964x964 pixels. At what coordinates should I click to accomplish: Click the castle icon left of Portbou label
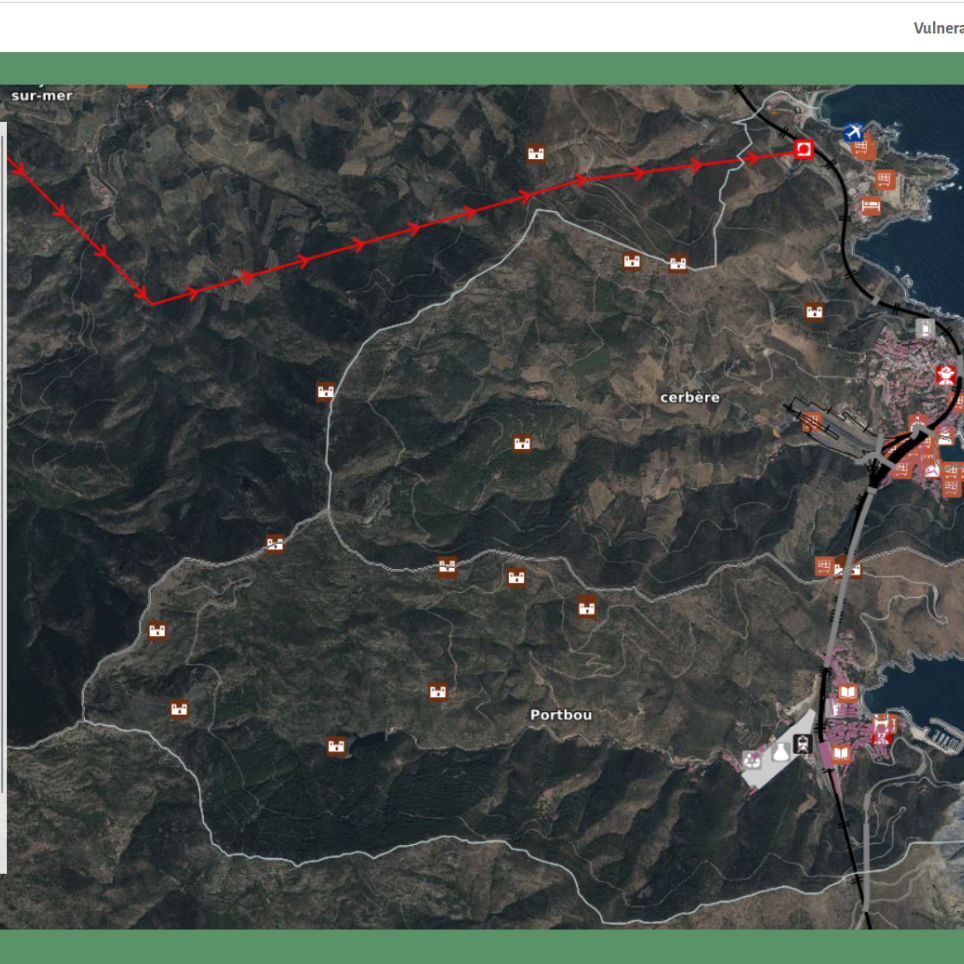437,692
